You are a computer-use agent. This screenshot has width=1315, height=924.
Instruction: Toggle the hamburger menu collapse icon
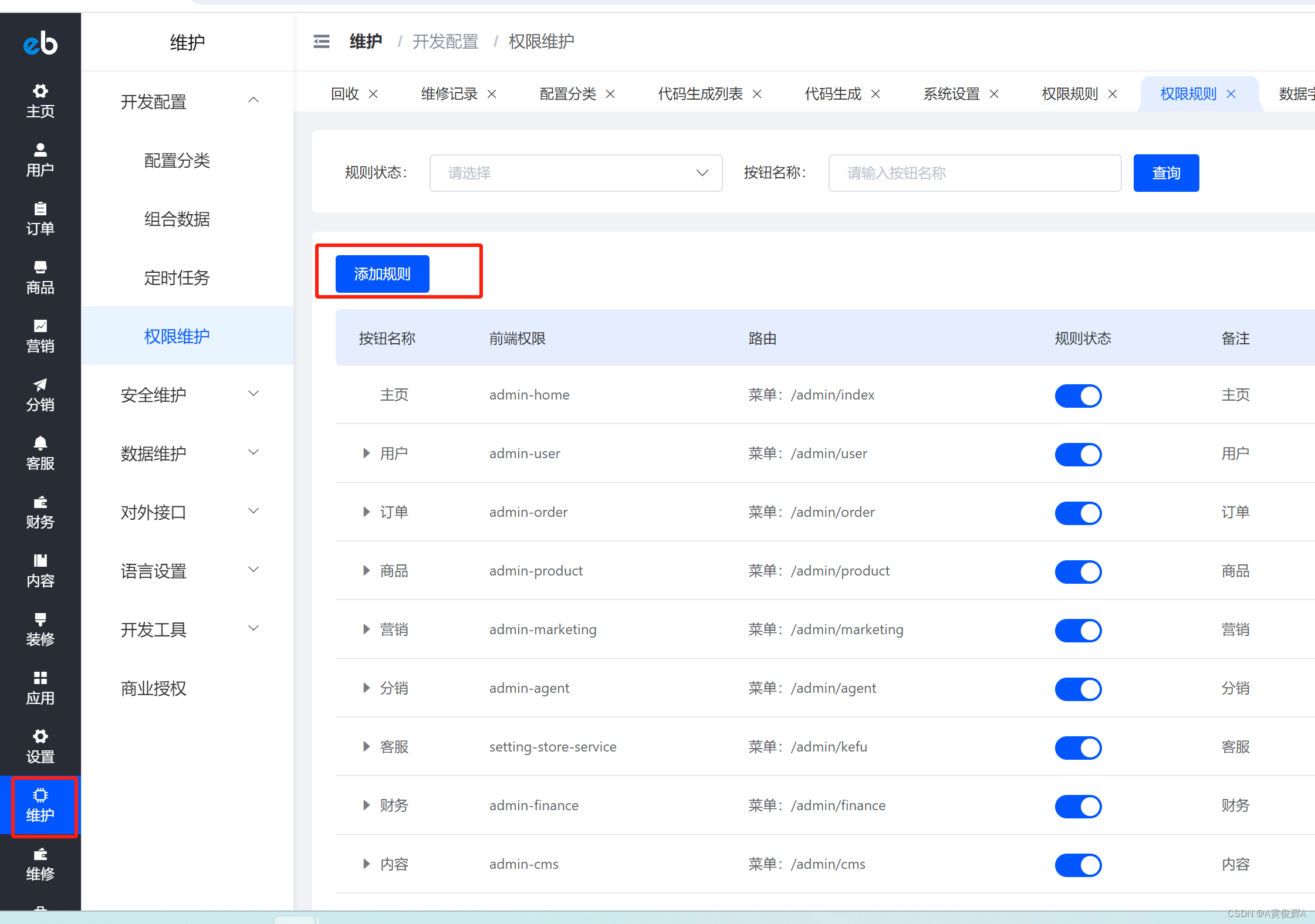pos(322,42)
